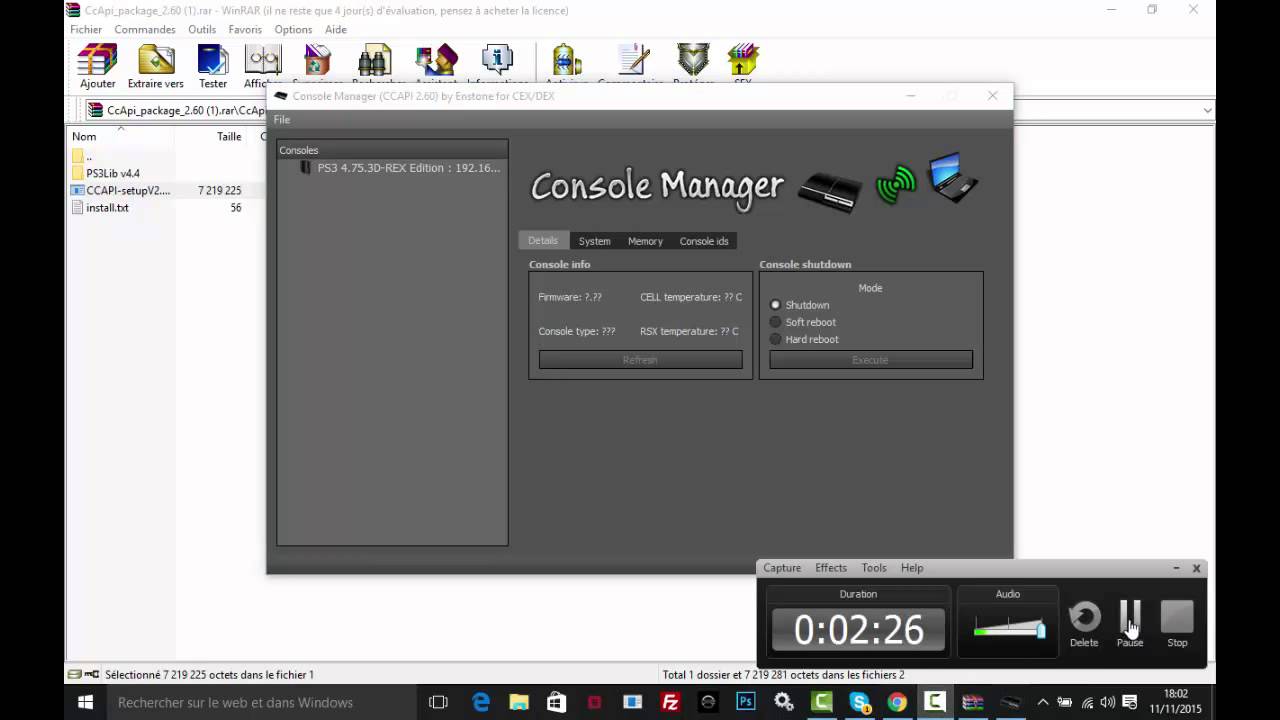
Task: Click the Commentaire icon in WinRAR toolbar
Action: pos(631,62)
